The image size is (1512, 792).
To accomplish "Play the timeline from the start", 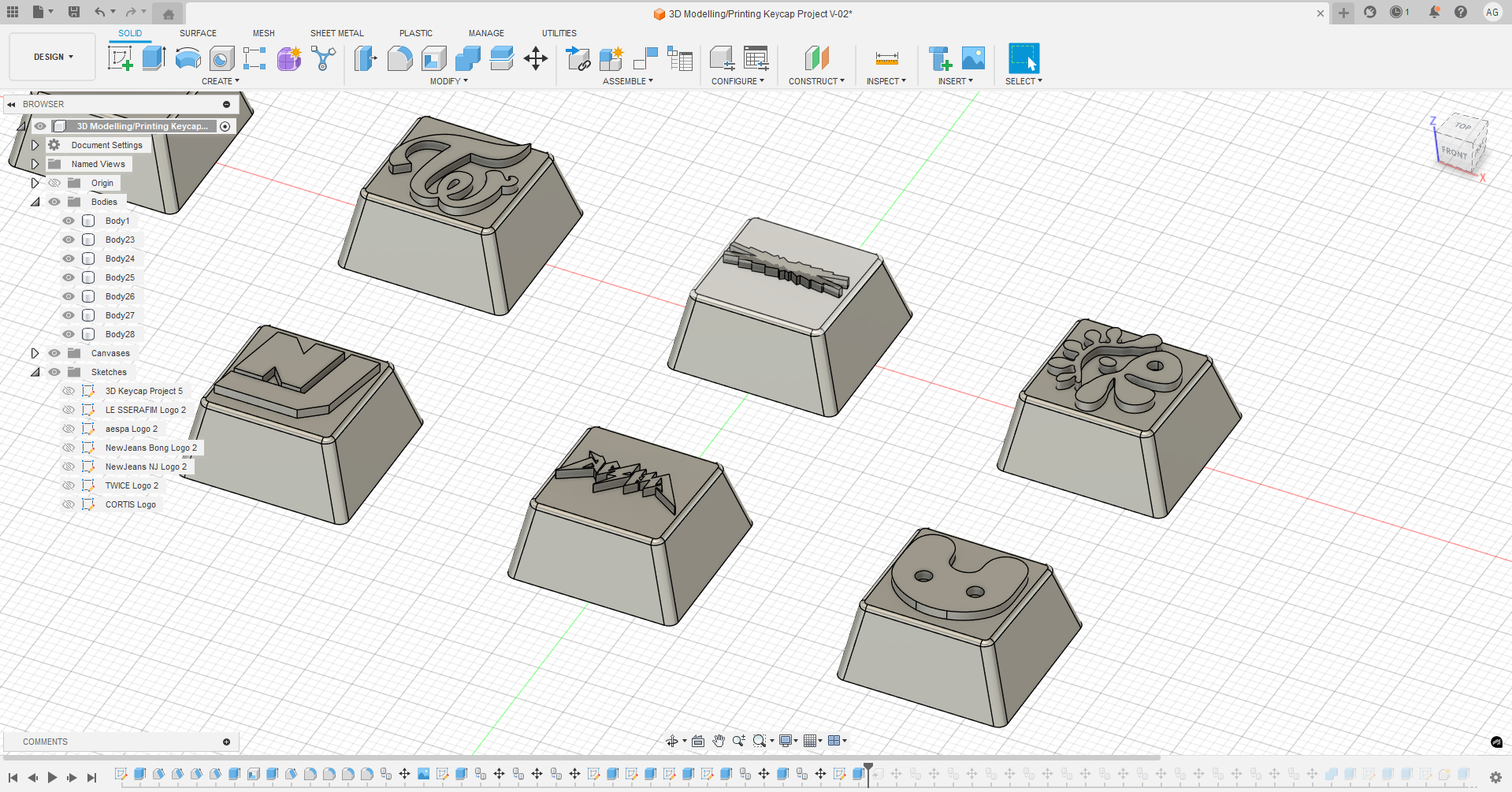I will pos(52,777).
